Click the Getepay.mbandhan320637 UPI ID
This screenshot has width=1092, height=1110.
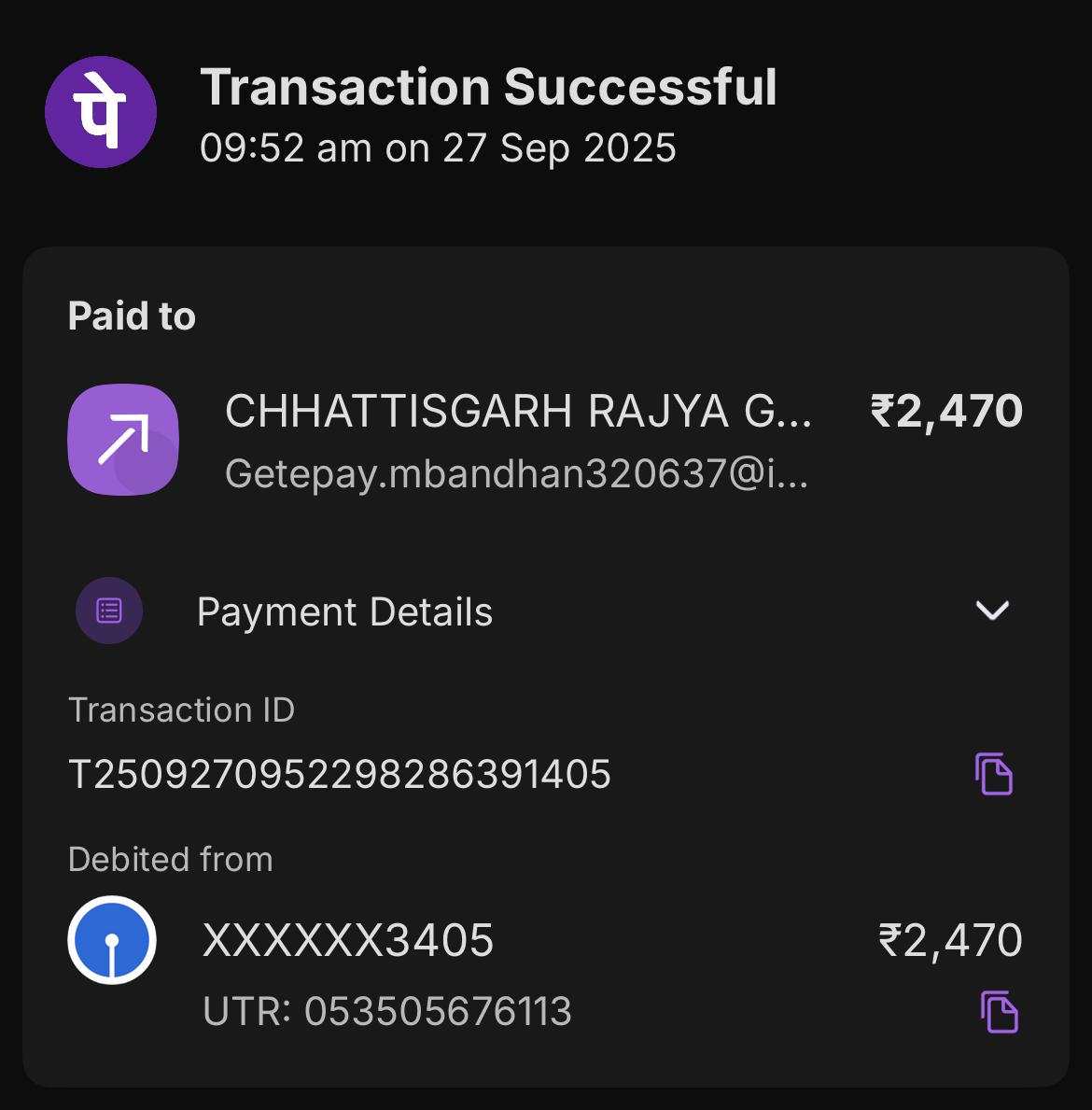516,474
